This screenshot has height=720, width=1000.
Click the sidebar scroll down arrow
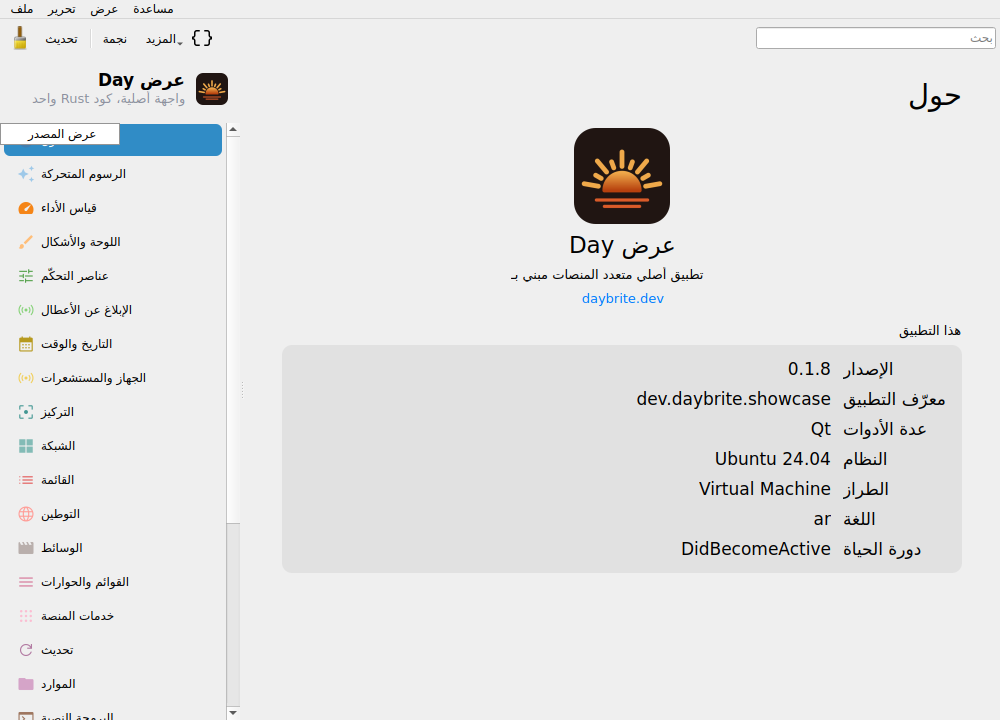pyautogui.click(x=233, y=713)
